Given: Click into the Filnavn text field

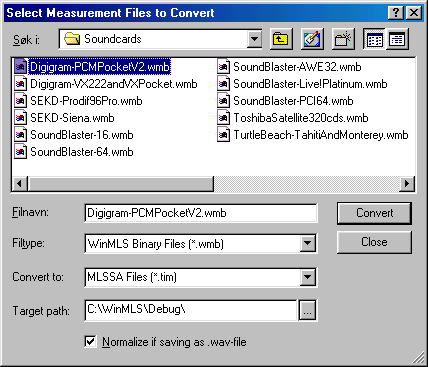Looking at the screenshot, I should [x=201, y=213].
